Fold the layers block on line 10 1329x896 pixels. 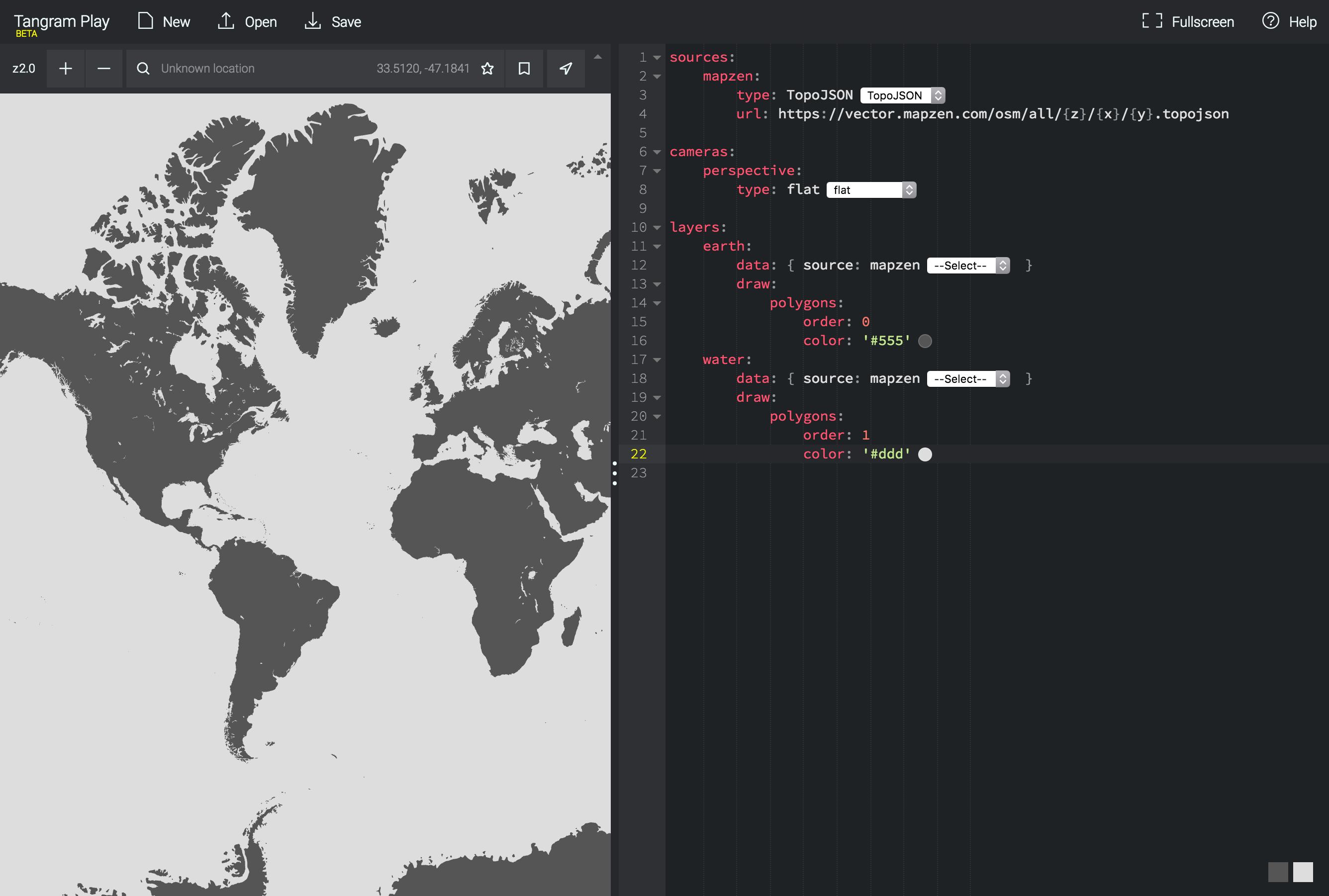[657, 227]
